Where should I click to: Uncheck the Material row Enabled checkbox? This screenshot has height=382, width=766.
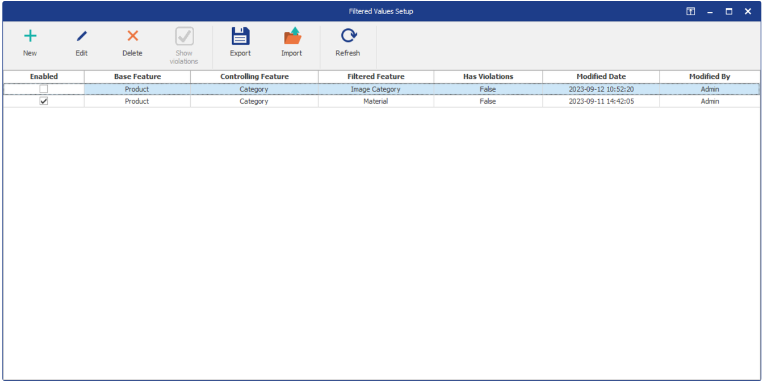[x=44, y=101]
